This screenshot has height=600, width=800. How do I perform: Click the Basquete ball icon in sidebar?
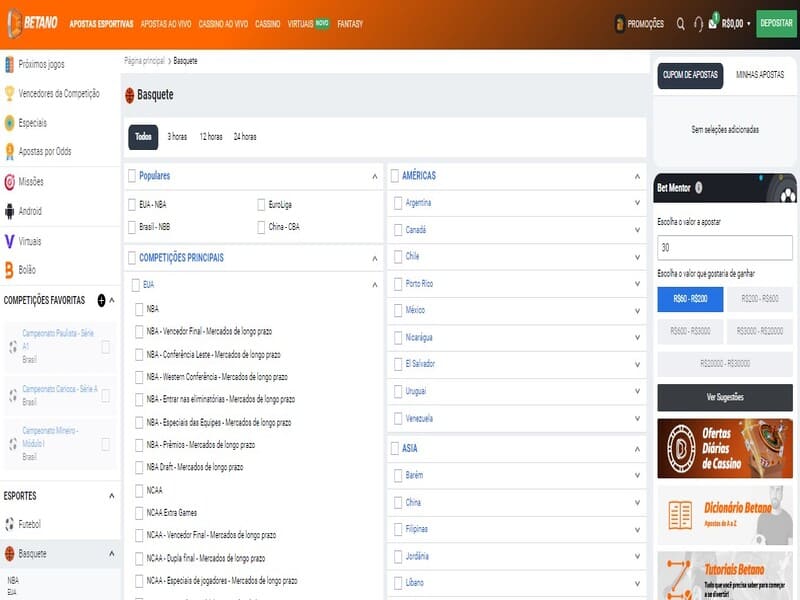(x=9, y=554)
